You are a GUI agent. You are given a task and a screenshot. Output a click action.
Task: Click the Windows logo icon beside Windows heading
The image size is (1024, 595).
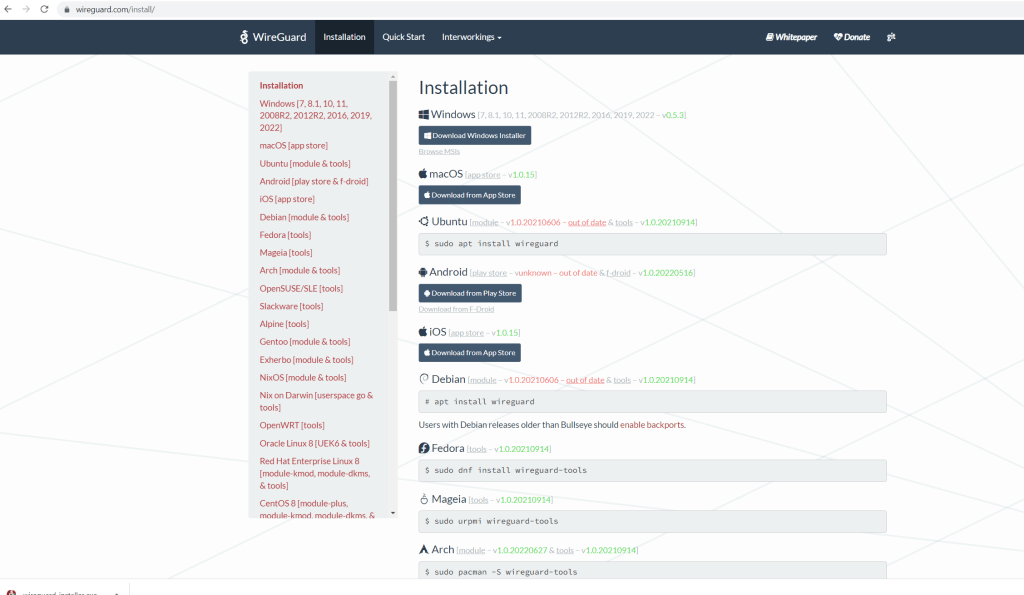424,115
